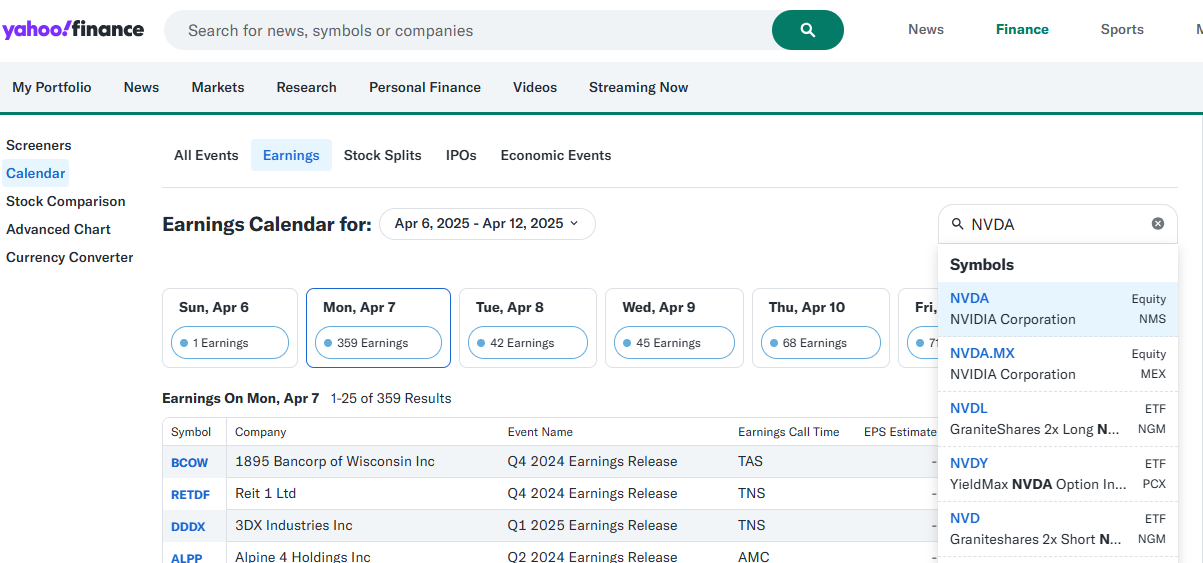Open the DDDX ticker link
This screenshot has height=563, width=1203.
point(188,527)
